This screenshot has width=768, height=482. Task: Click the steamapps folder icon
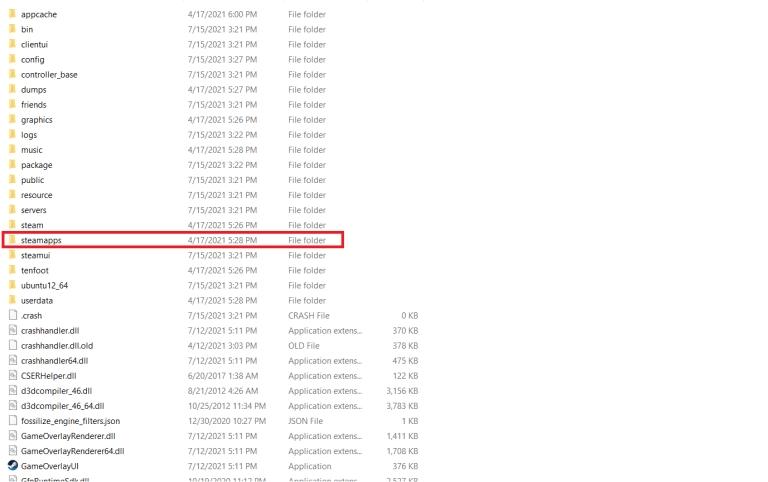[x=13, y=240]
